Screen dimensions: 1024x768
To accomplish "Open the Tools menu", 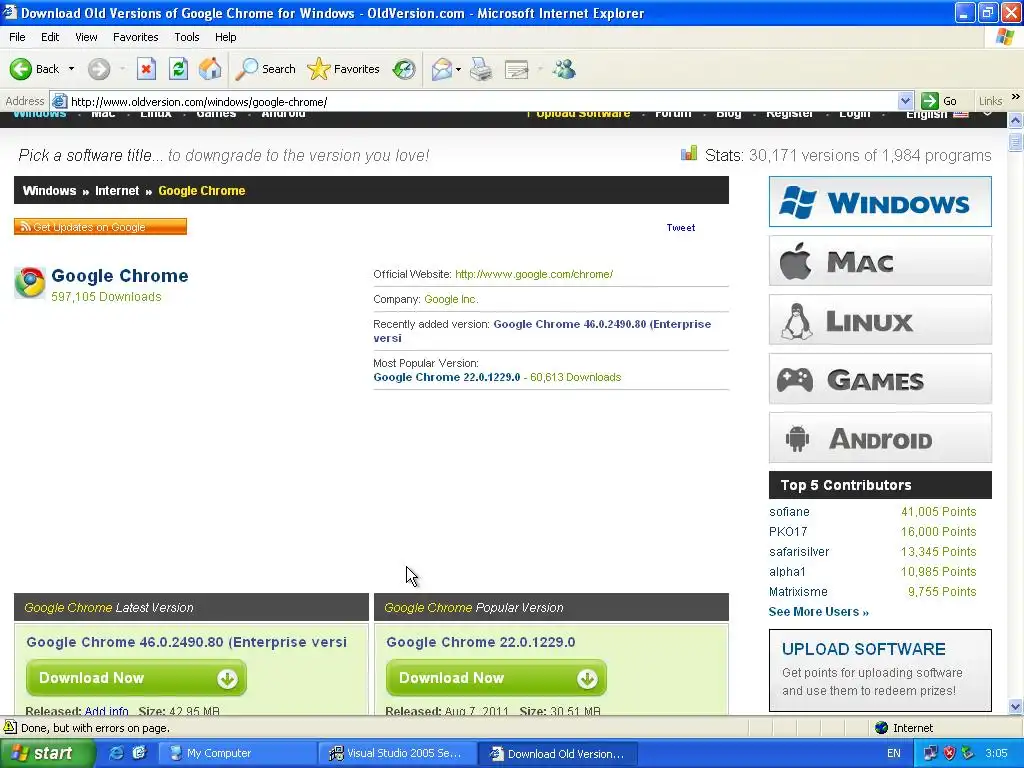I will point(187,37).
